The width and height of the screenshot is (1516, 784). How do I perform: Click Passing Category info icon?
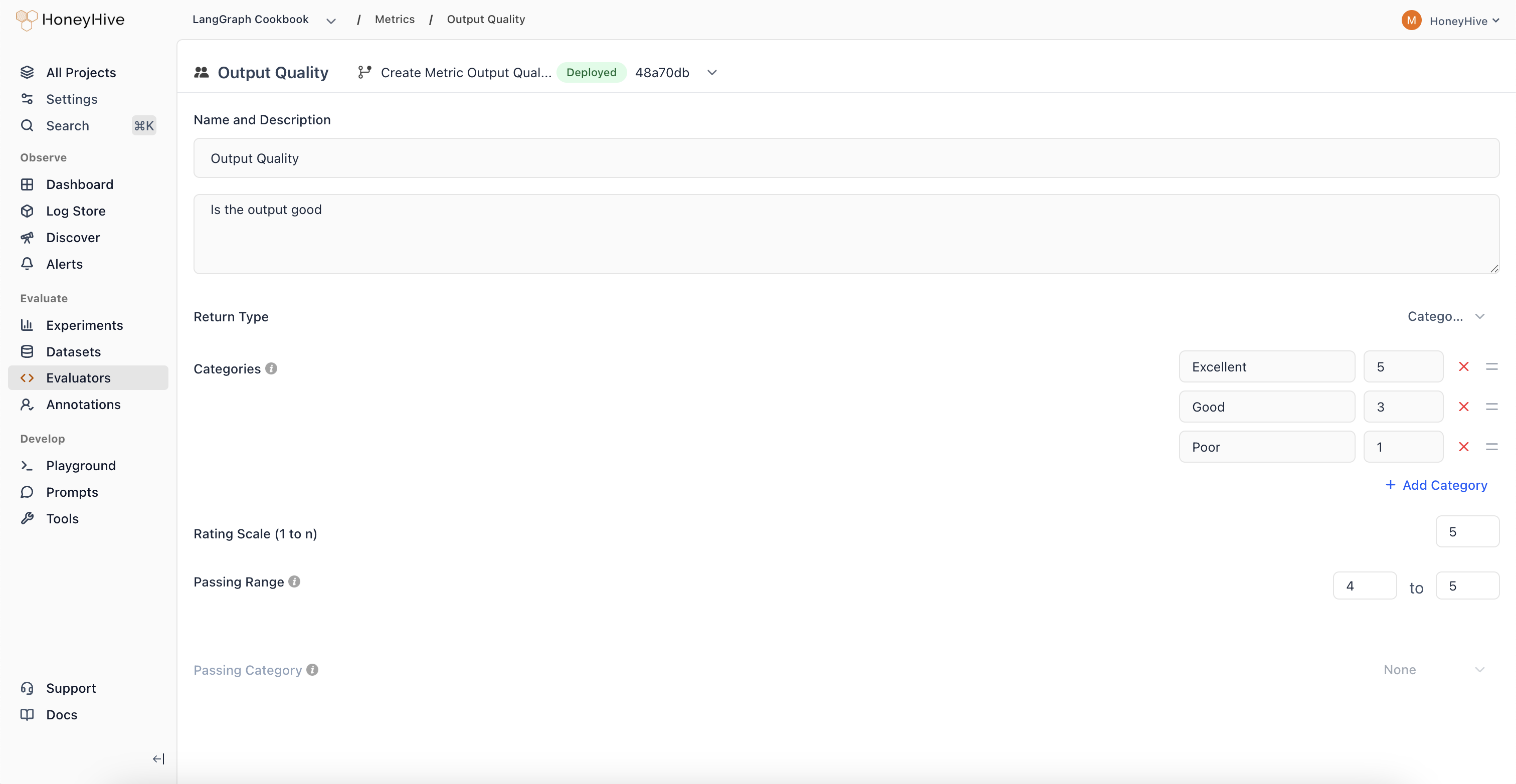tap(312, 670)
